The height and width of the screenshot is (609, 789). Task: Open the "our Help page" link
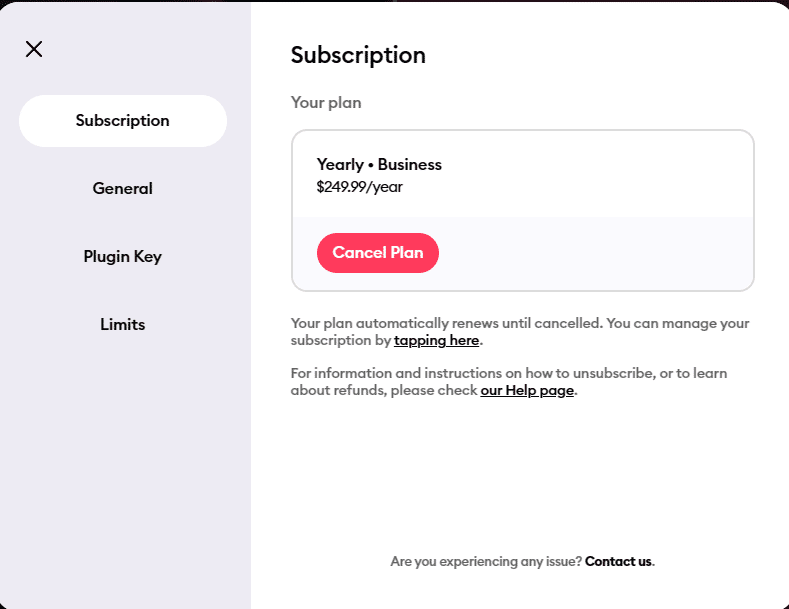point(527,391)
